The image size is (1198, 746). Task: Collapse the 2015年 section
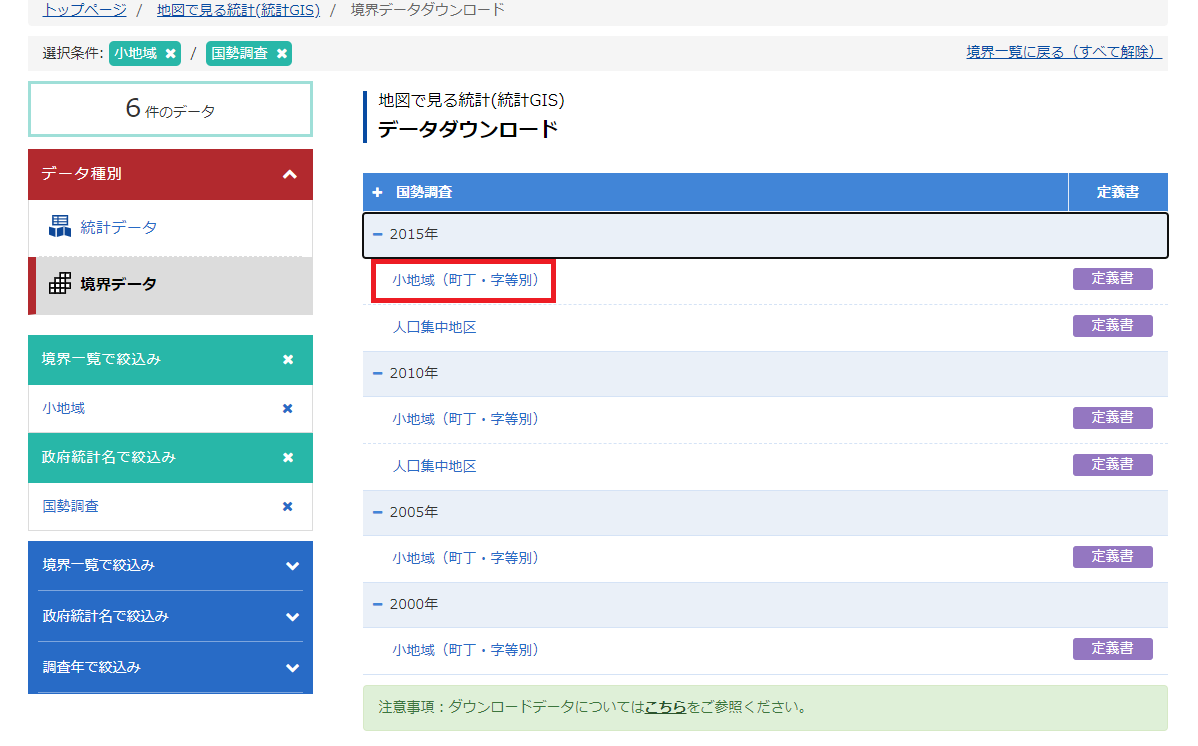click(378, 234)
